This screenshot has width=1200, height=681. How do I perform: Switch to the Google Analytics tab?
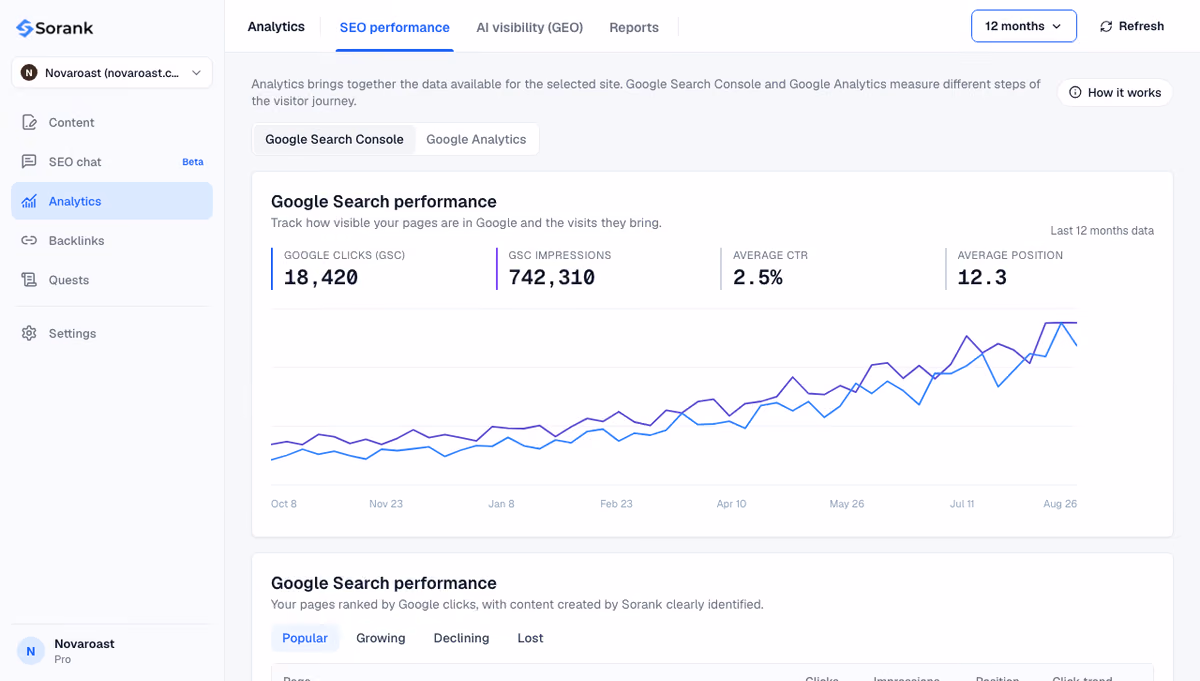[476, 139]
